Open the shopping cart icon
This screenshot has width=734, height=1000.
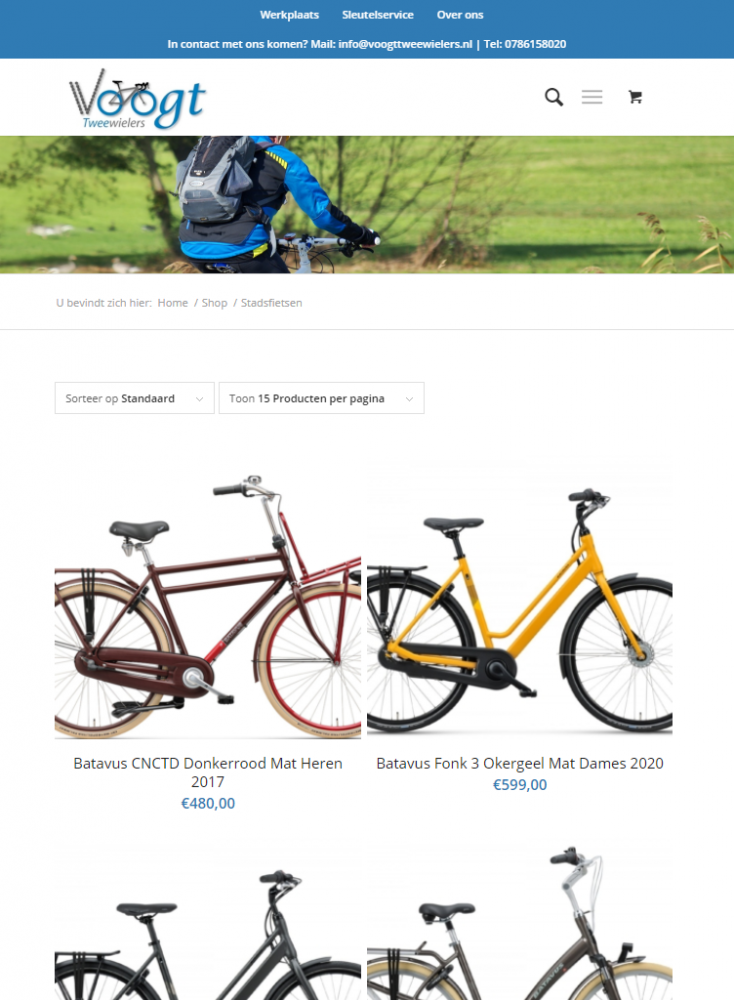pyautogui.click(x=635, y=97)
